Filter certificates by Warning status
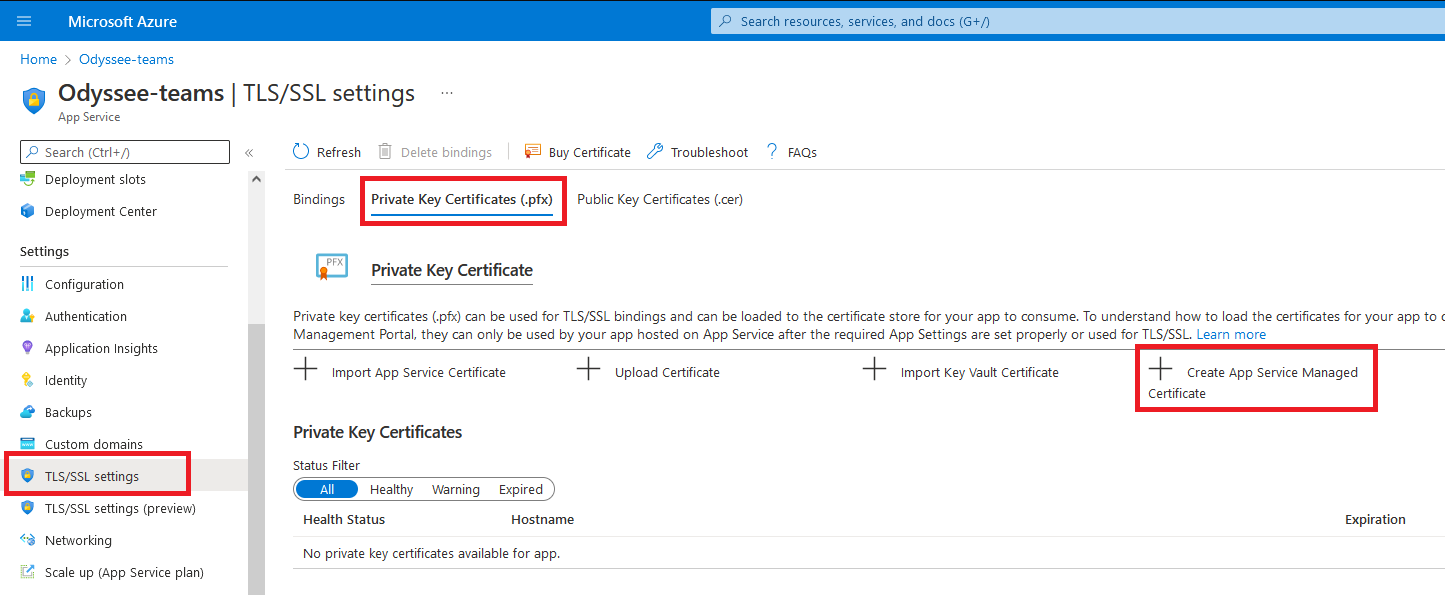Screen dimensions: 1445x595 tap(456, 489)
